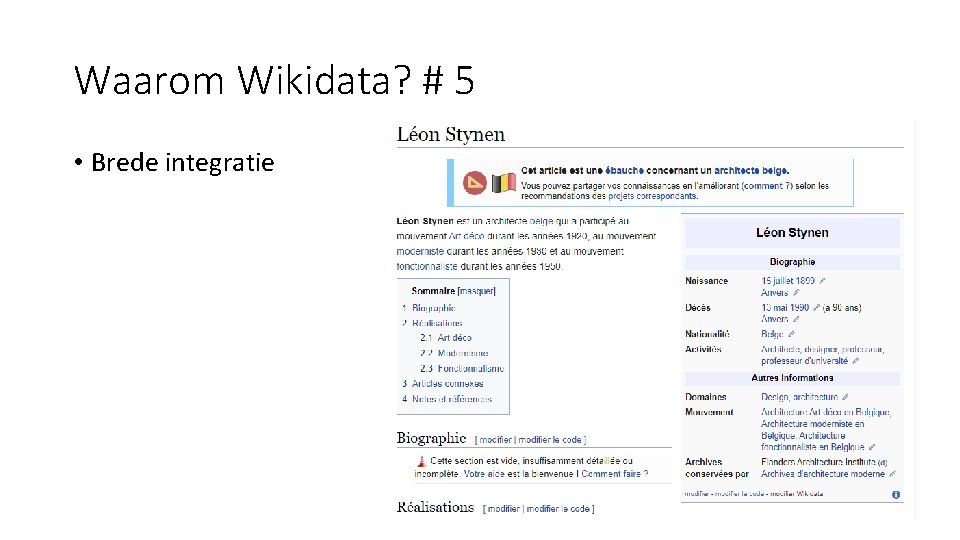Open the 15 juillet 1899 date link
The width and height of the screenshot is (960, 540).
click(x=788, y=280)
